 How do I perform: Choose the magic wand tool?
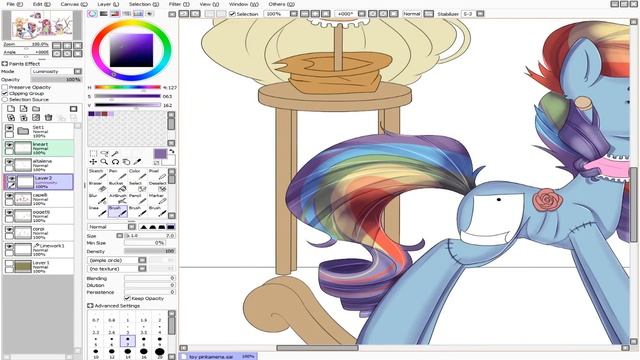click(x=116, y=153)
